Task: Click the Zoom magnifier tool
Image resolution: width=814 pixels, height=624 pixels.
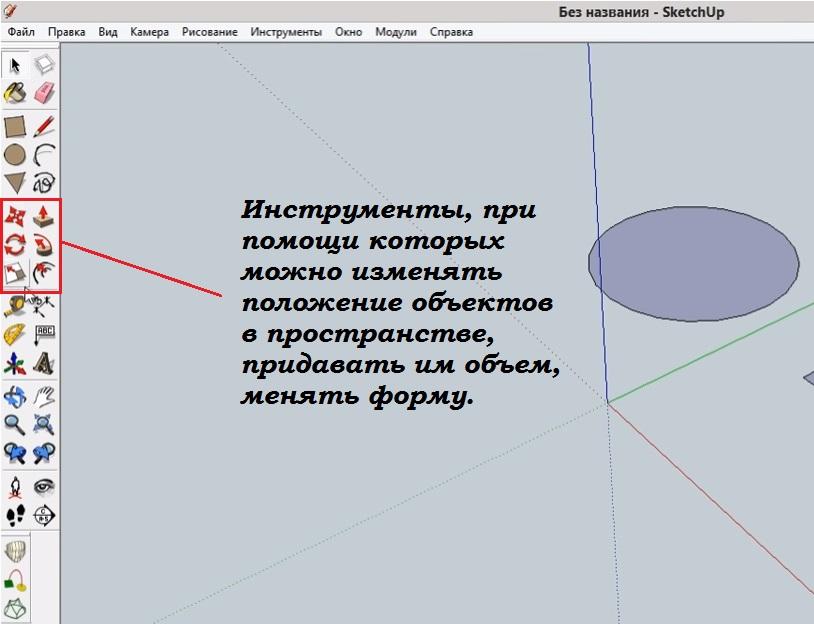Action: tap(15, 424)
